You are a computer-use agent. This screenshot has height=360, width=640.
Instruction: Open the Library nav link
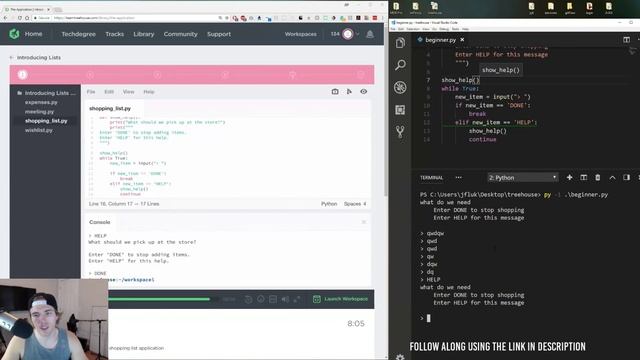pyautogui.click(x=144, y=34)
